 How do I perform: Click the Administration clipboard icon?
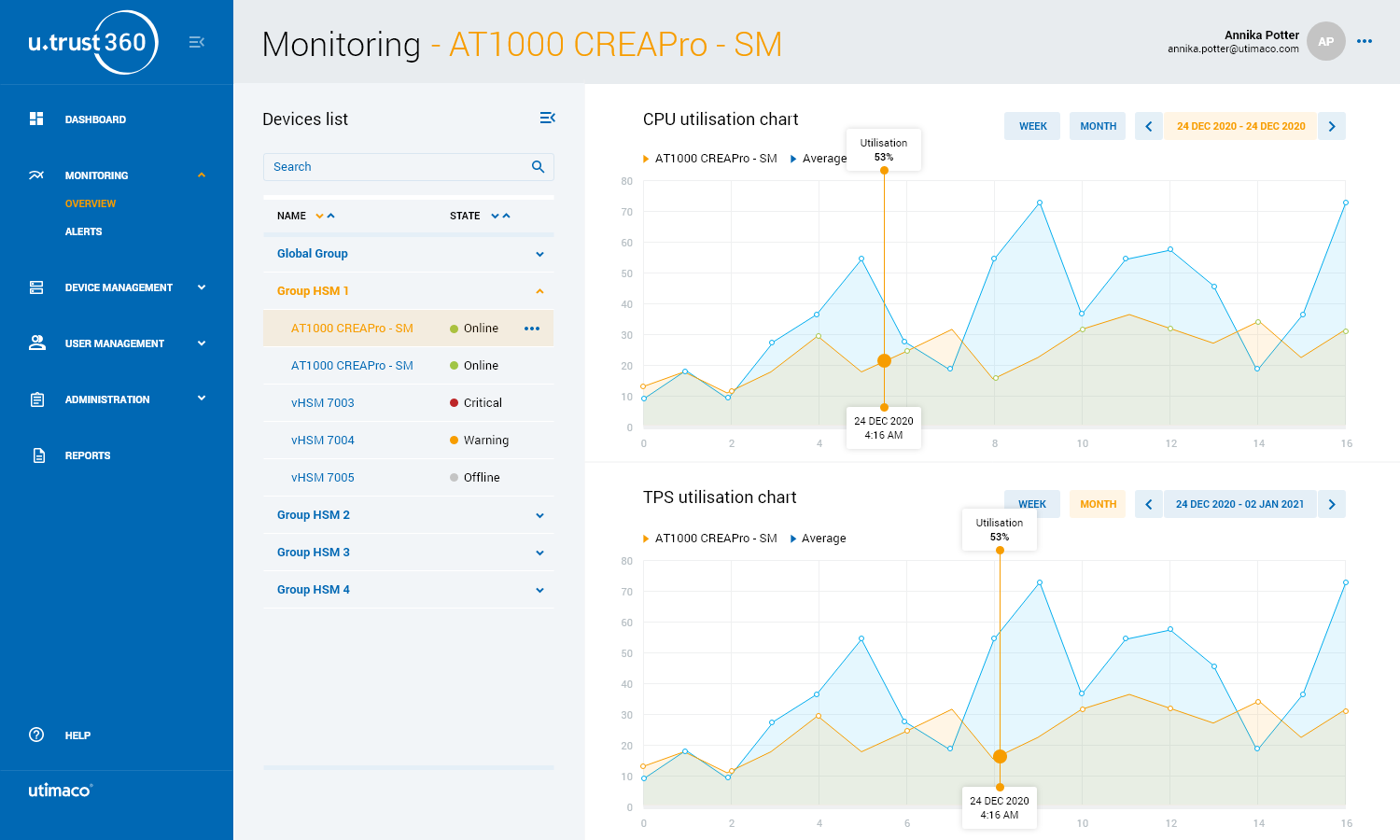37,399
